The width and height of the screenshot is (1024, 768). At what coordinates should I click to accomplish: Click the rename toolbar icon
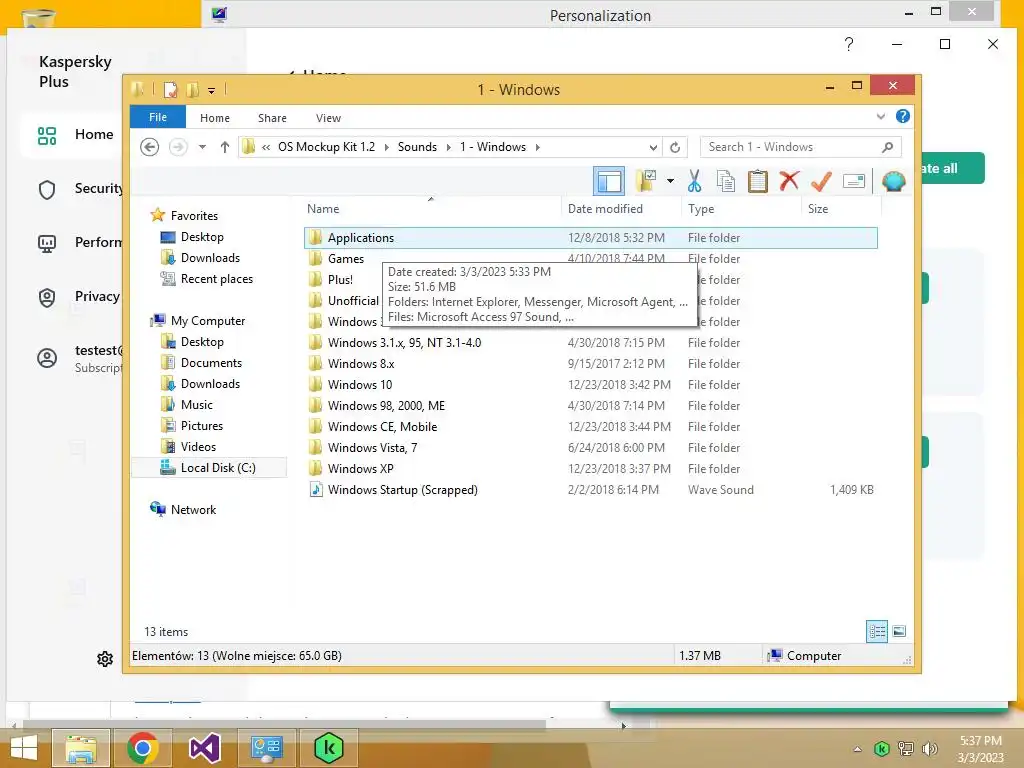point(854,181)
